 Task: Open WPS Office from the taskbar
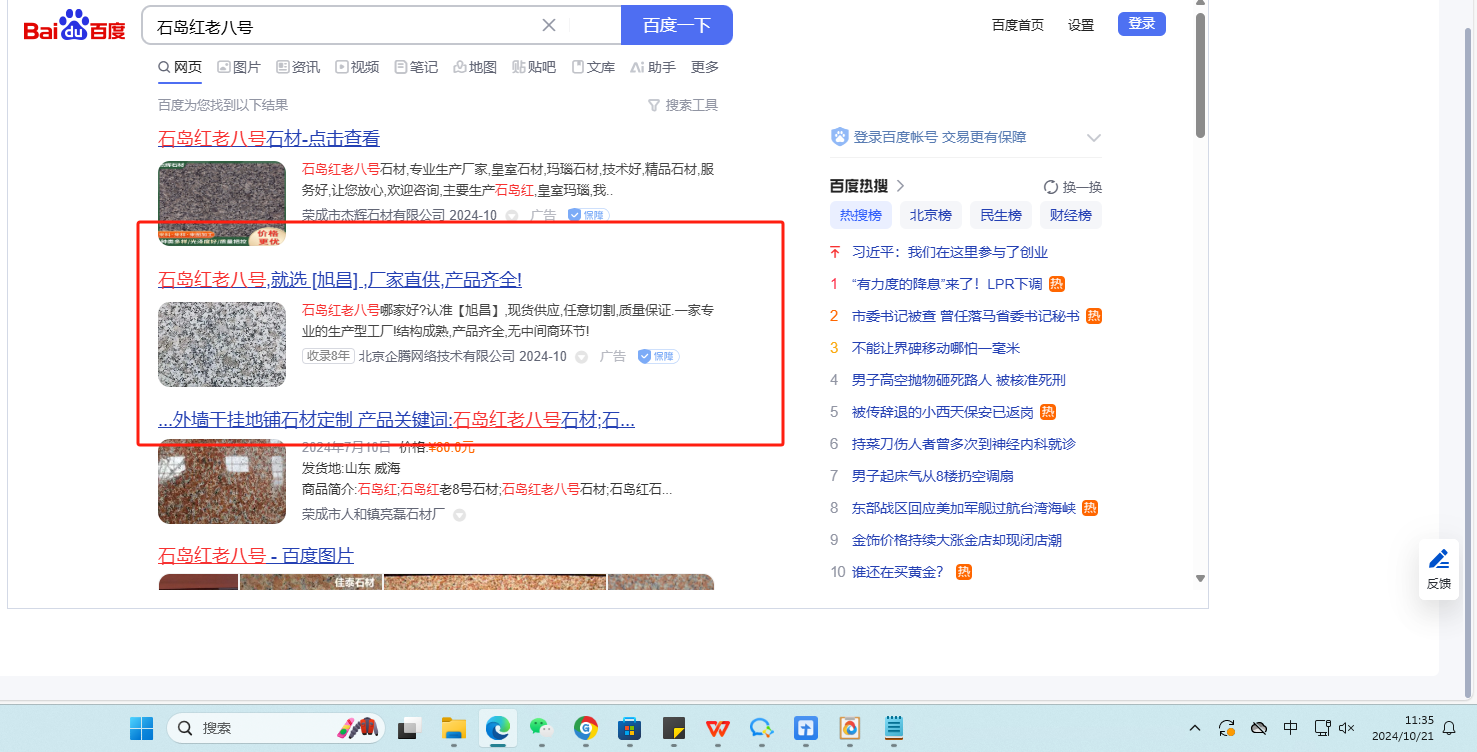tap(718, 728)
